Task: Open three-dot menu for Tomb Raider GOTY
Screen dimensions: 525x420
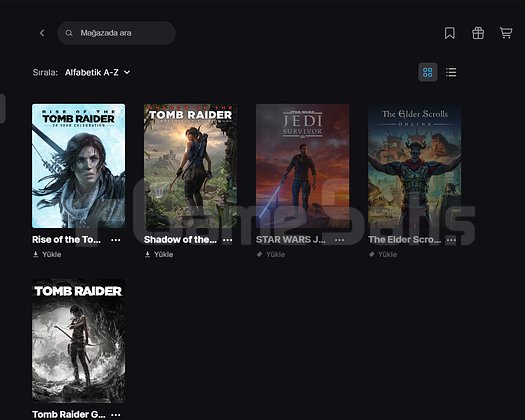Action: click(116, 415)
